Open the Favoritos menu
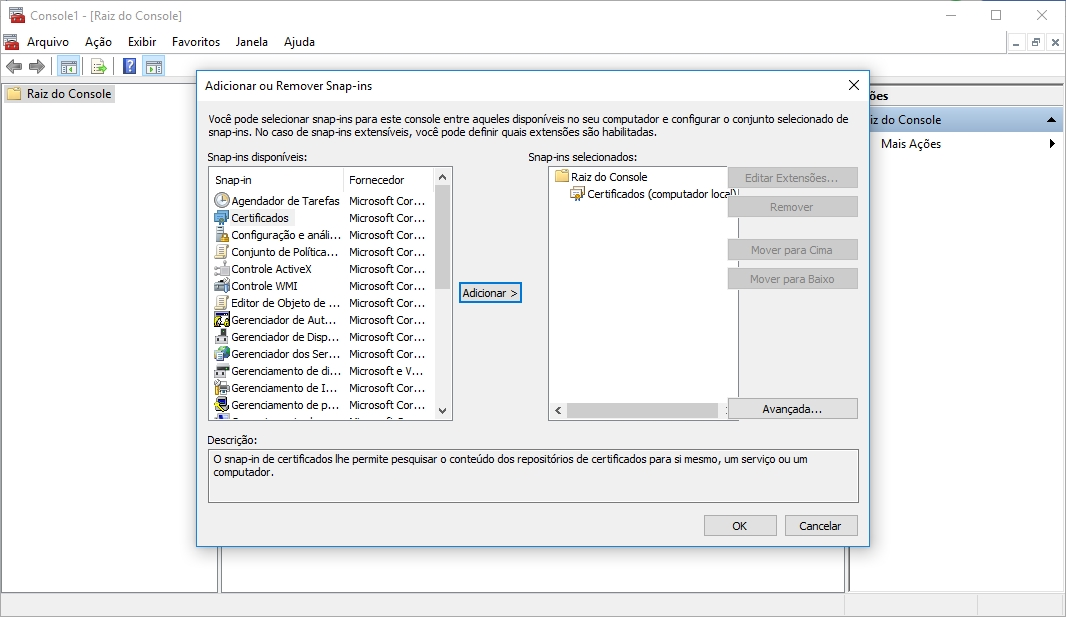The width and height of the screenshot is (1066, 617). coord(196,41)
